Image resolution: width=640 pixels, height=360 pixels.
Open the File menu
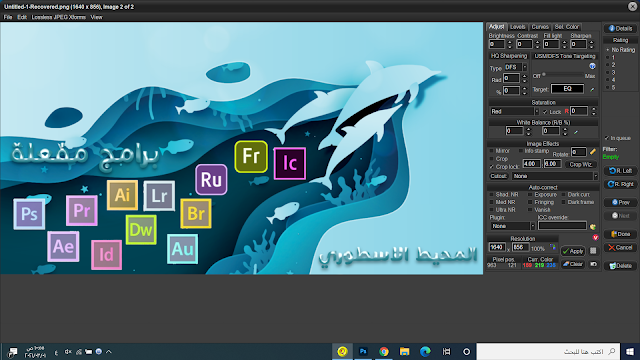pyautogui.click(x=8, y=17)
